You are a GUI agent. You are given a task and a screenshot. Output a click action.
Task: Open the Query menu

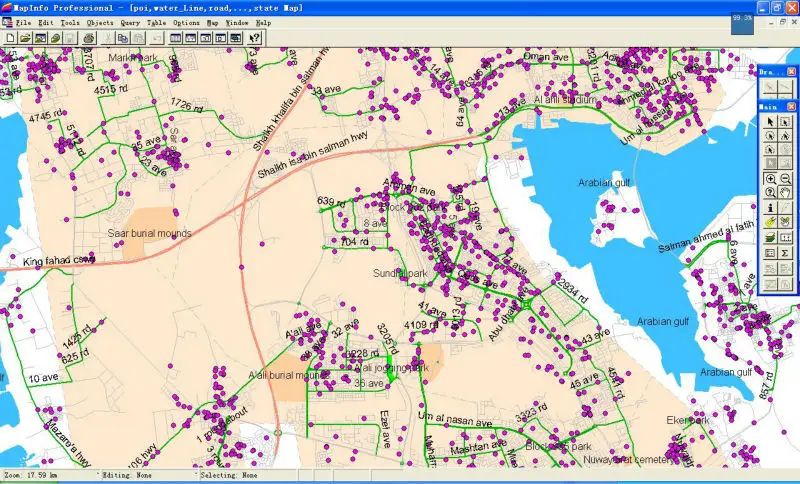click(130, 22)
